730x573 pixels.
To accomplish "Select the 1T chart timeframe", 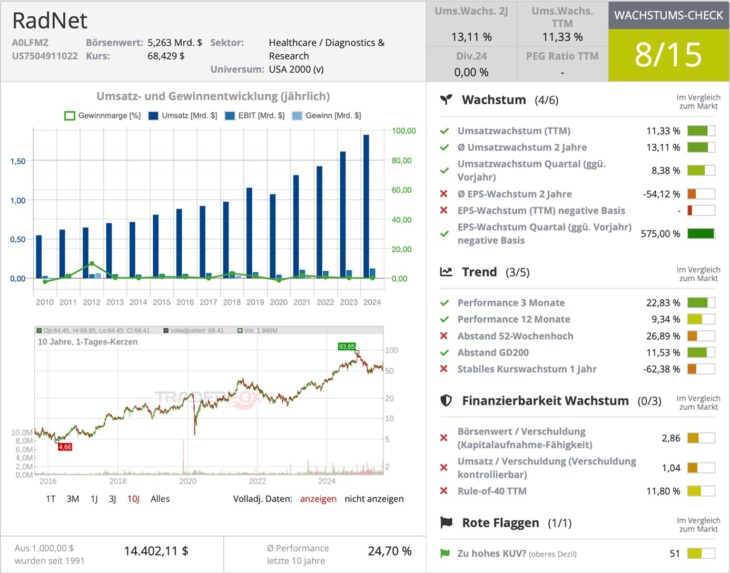I will pyautogui.click(x=51, y=499).
